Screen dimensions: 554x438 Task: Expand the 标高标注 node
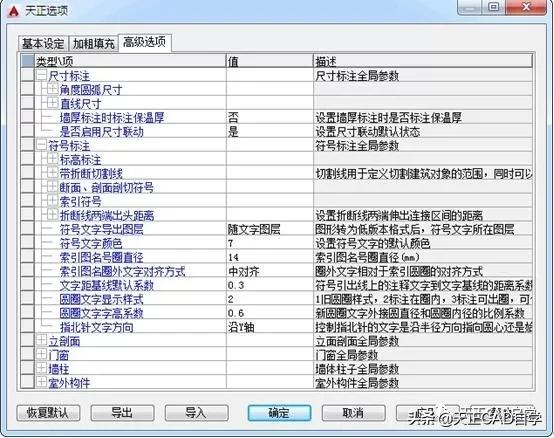click(x=52, y=159)
